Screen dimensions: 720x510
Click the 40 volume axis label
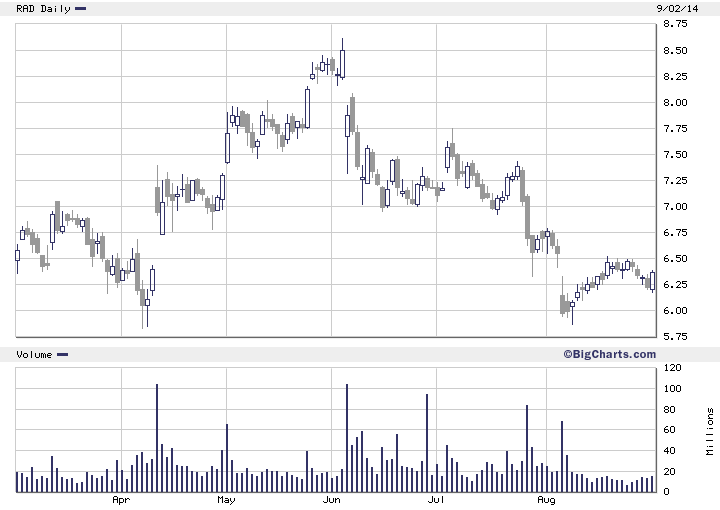click(669, 450)
